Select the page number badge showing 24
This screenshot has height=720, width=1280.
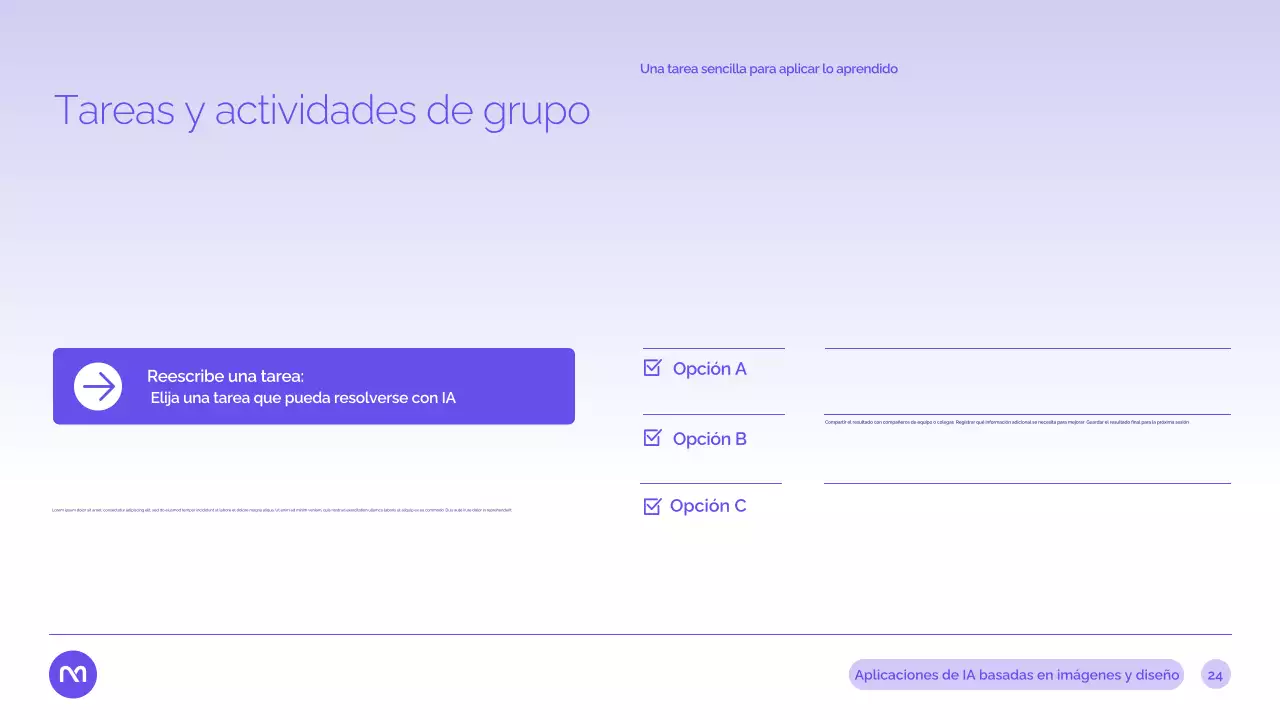pos(1215,675)
